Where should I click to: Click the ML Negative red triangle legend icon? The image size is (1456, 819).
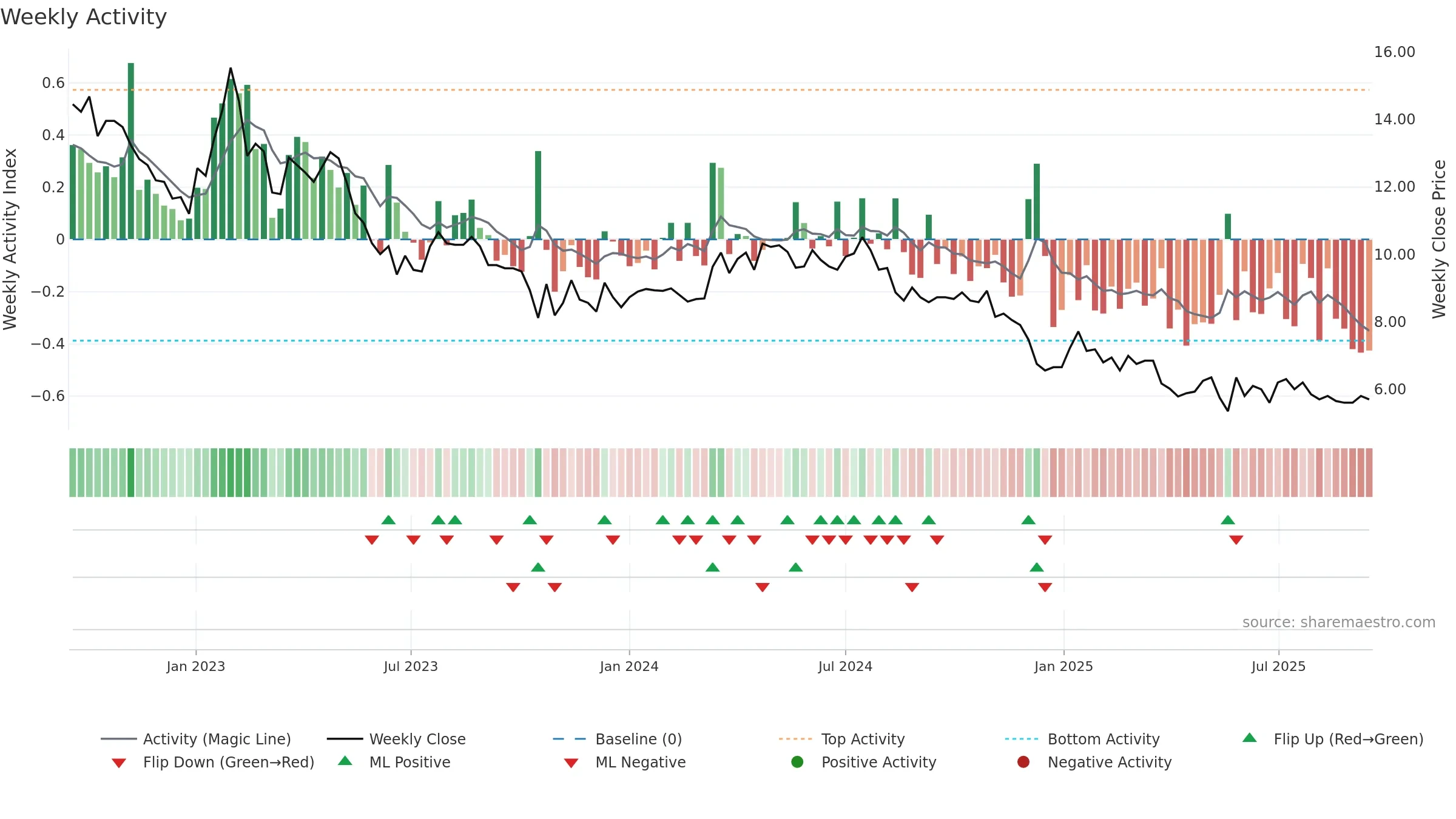click(x=571, y=763)
